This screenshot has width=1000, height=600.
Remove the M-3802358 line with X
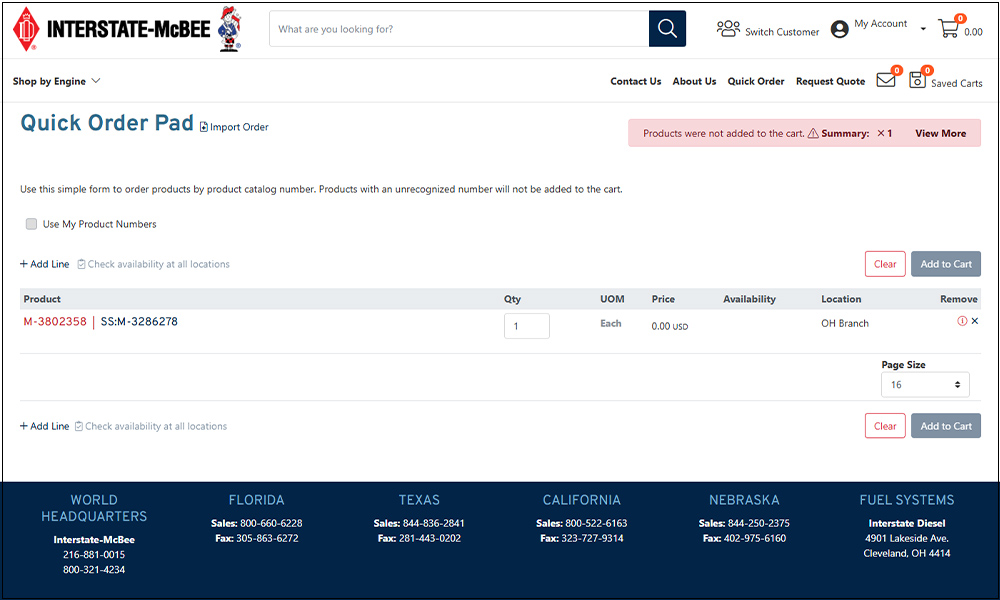click(x=975, y=321)
